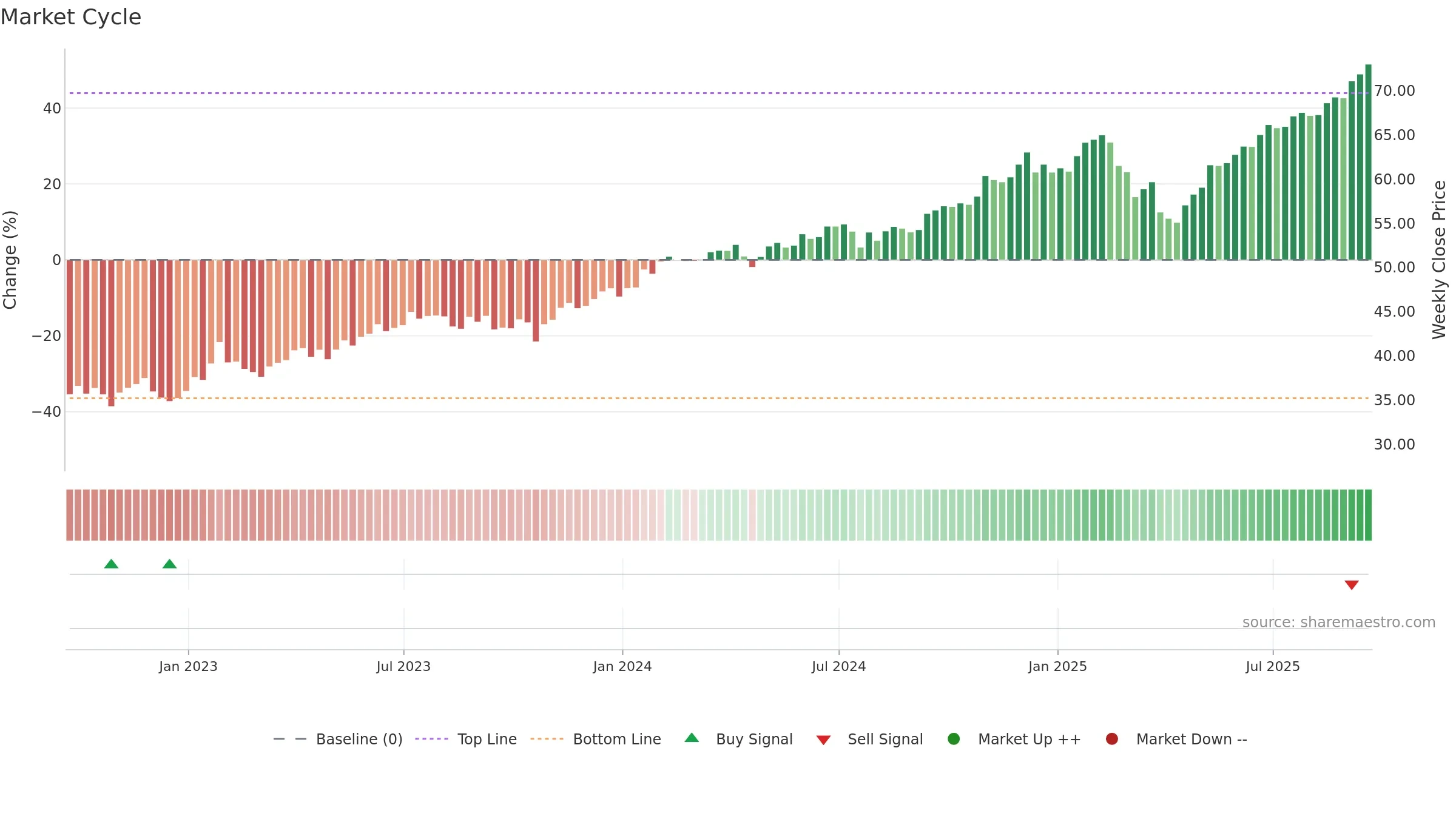
Task: Click the Jan 2025 axis label
Action: point(1057,666)
